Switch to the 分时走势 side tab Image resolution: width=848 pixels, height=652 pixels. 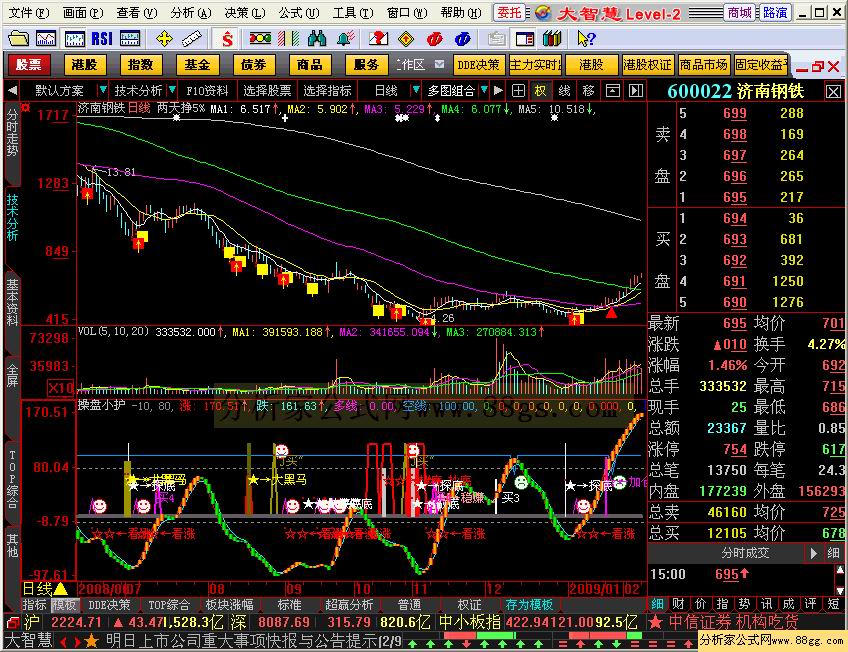[12, 132]
